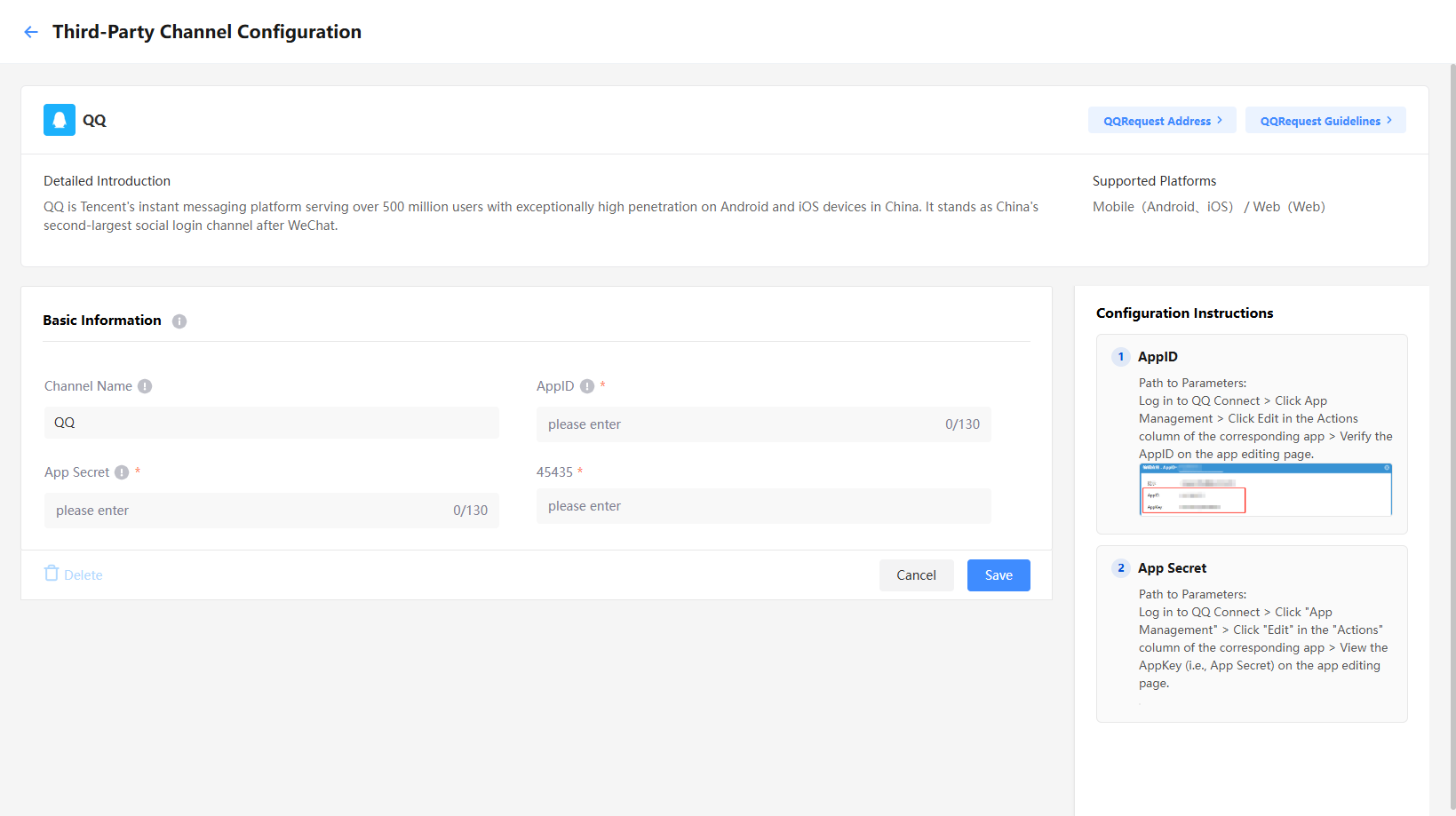This screenshot has width=1456, height=816.
Task: Click the Delete text link
Action: pyautogui.click(x=84, y=575)
